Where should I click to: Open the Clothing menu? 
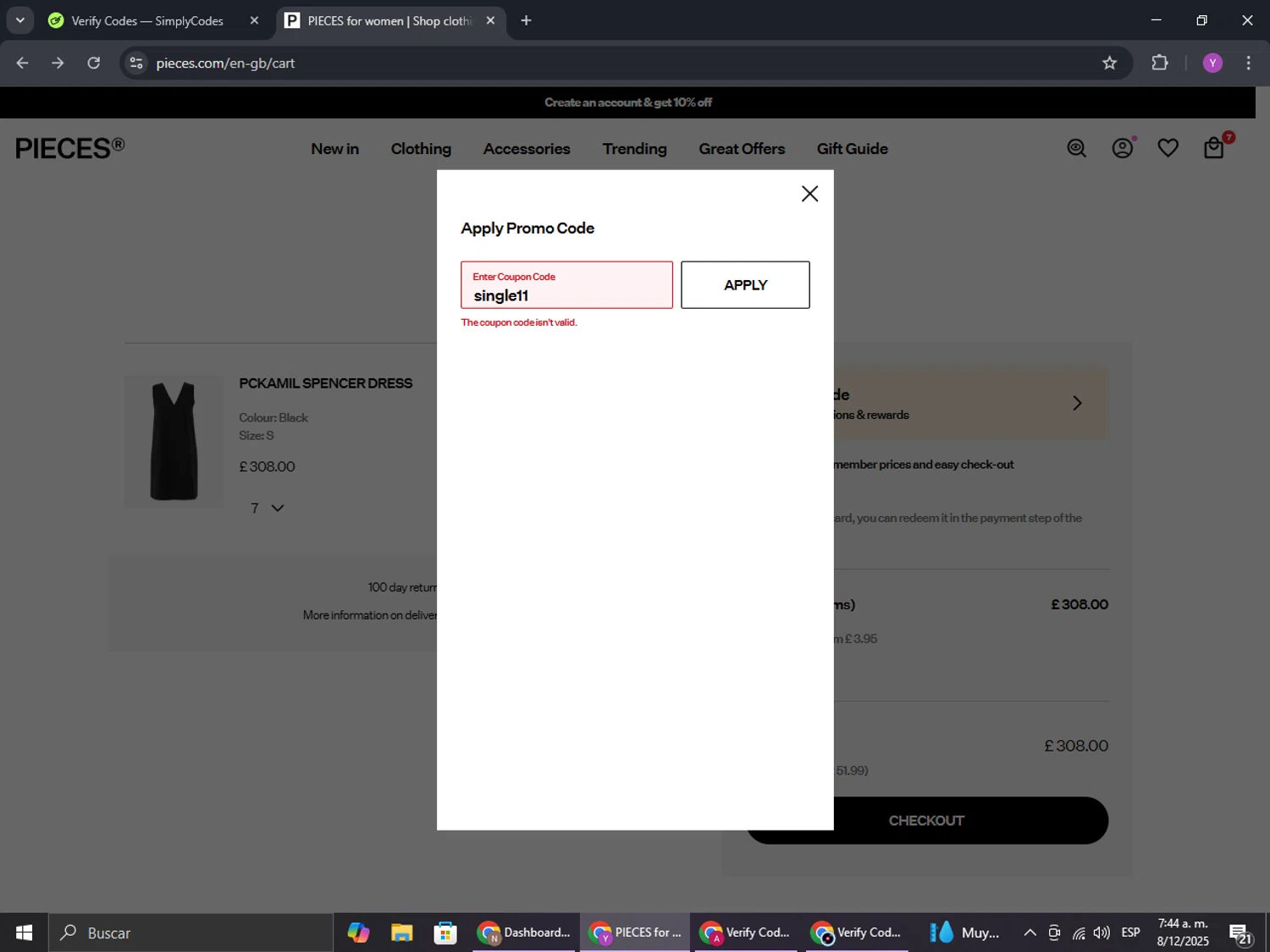pyautogui.click(x=421, y=149)
